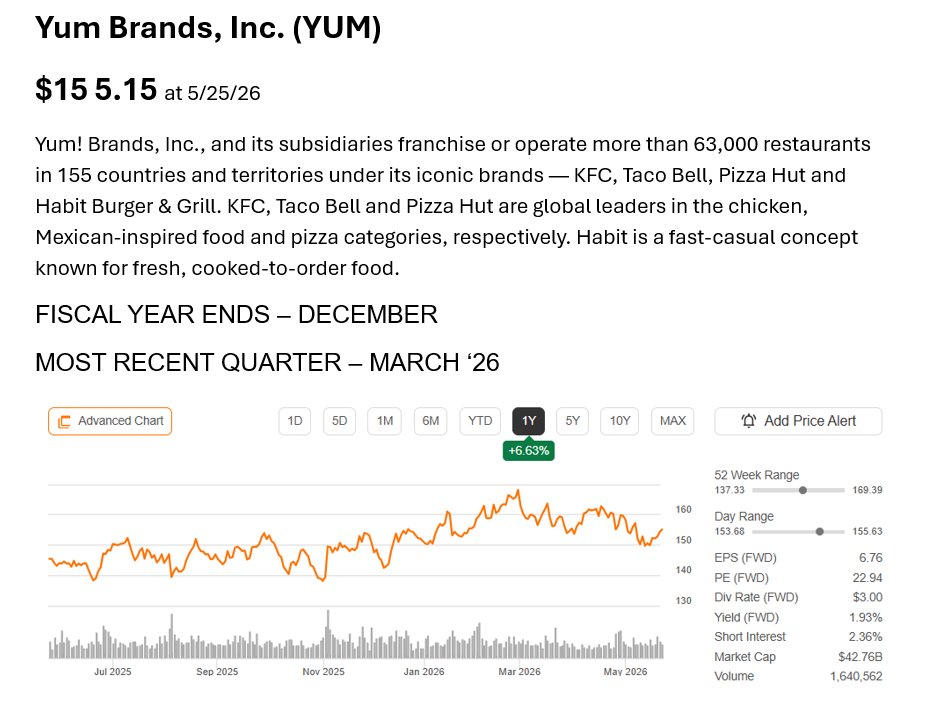Select the 6M chart period

coord(431,421)
